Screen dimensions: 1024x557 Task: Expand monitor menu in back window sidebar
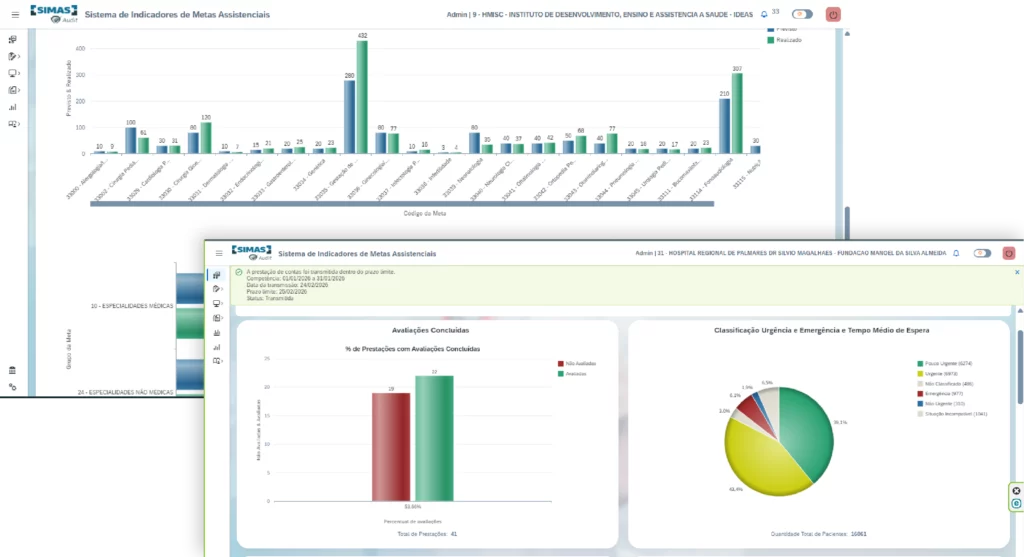tap(13, 73)
